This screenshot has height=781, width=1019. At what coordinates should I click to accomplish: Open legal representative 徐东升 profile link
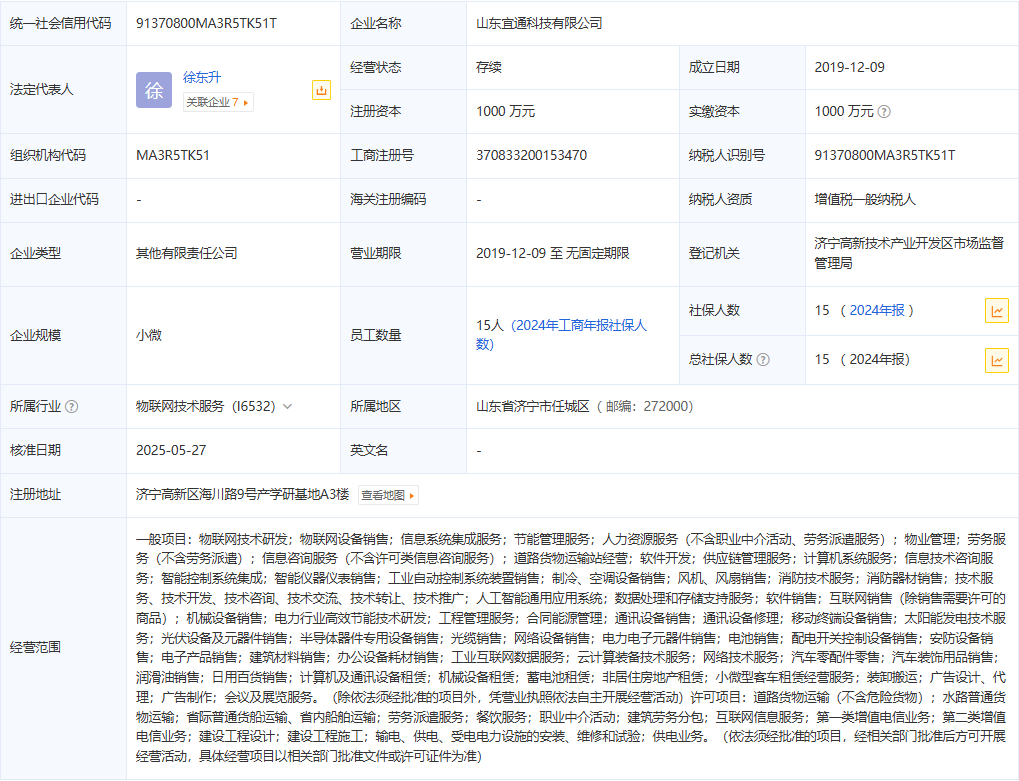203,77
